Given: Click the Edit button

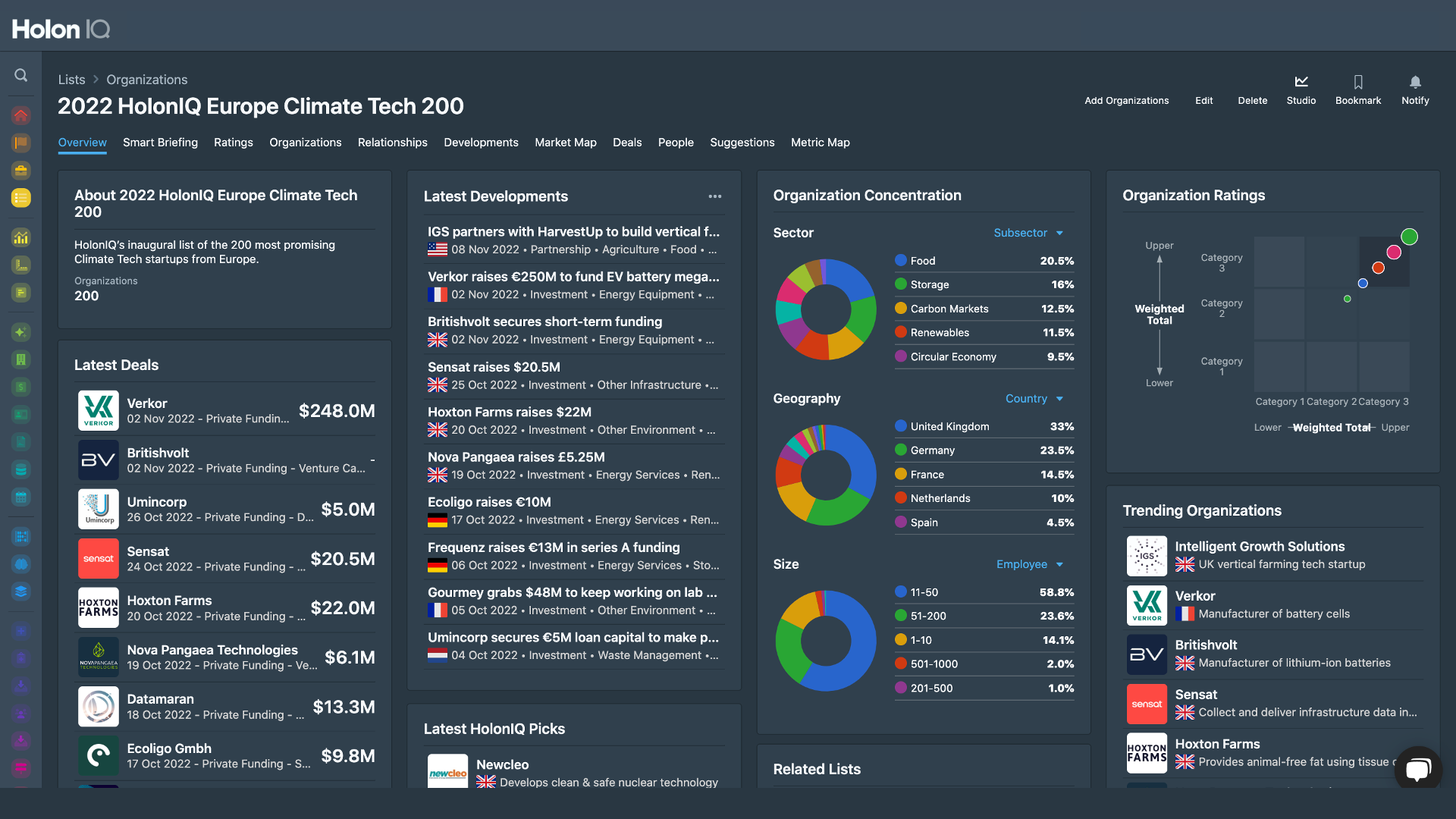Looking at the screenshot, I should [1204, 100].
